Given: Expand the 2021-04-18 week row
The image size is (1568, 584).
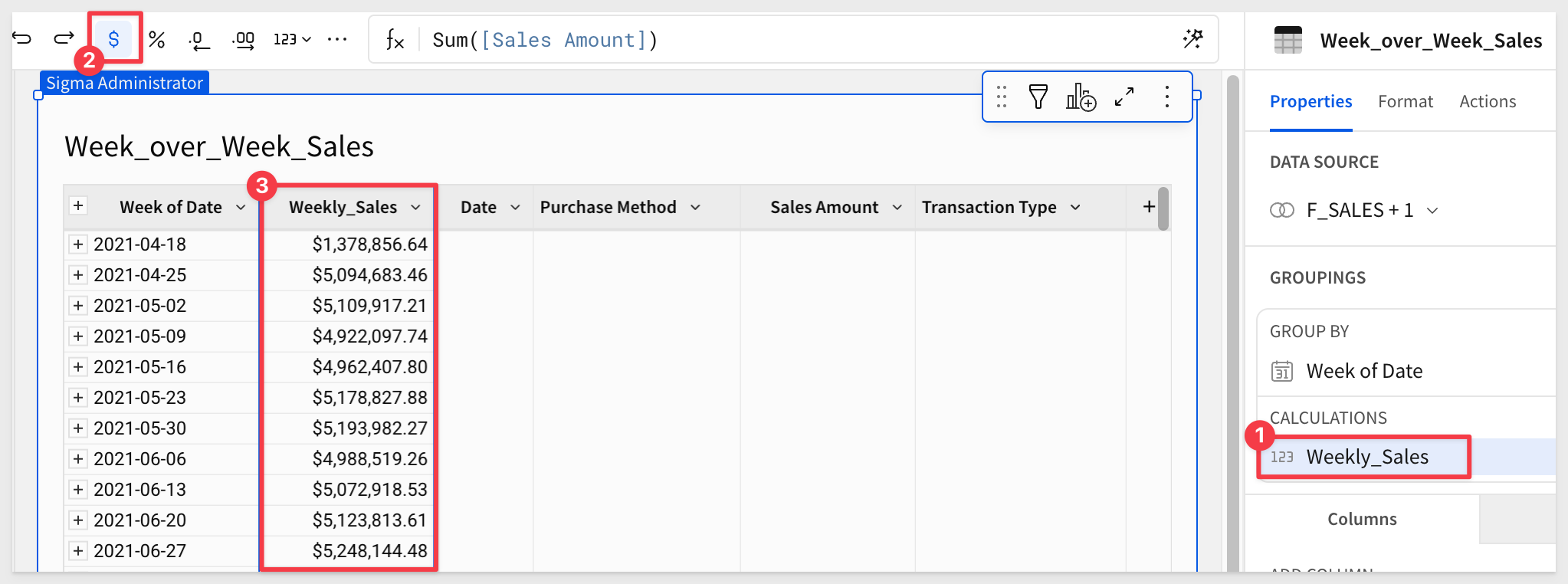Looking at the screenshot, I should point(77,244).
